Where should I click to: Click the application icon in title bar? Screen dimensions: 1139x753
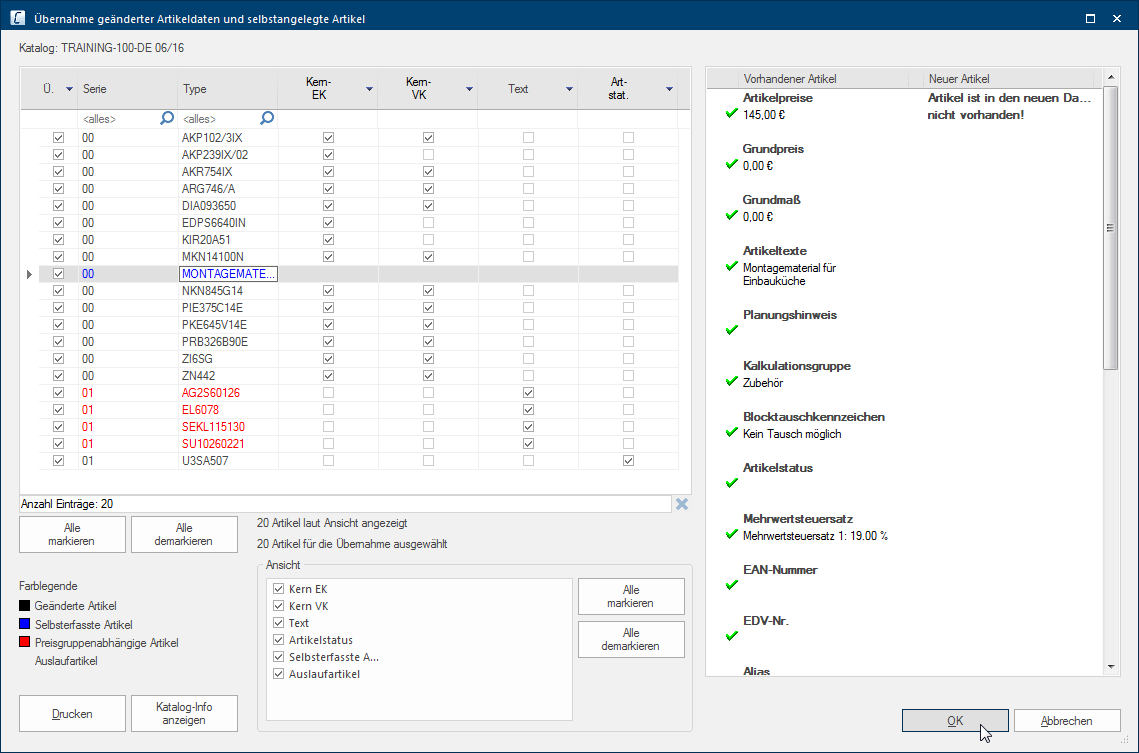[17, 18]
